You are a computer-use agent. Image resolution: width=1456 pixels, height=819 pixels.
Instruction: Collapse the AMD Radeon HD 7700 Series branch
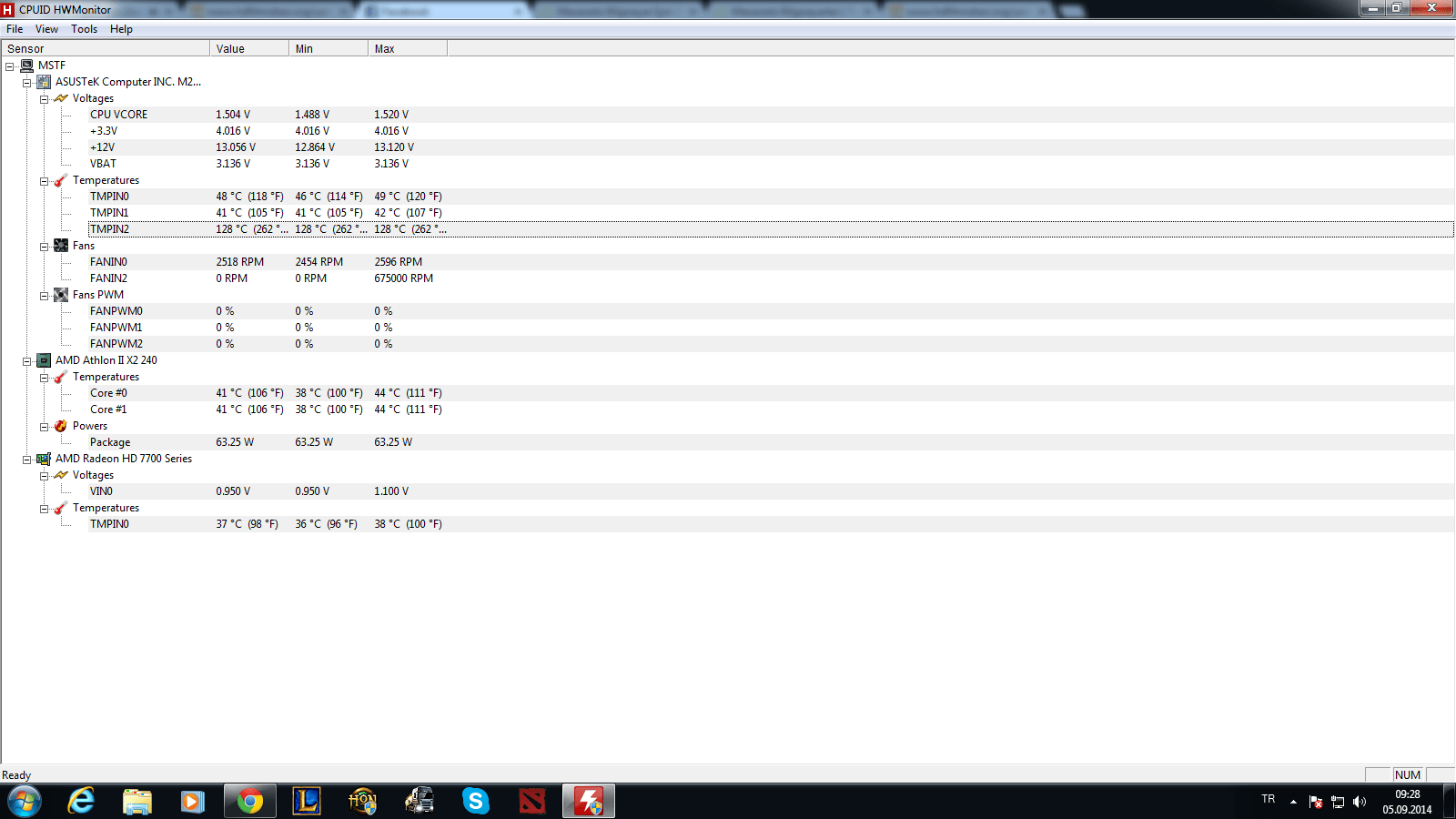(26, 459)
